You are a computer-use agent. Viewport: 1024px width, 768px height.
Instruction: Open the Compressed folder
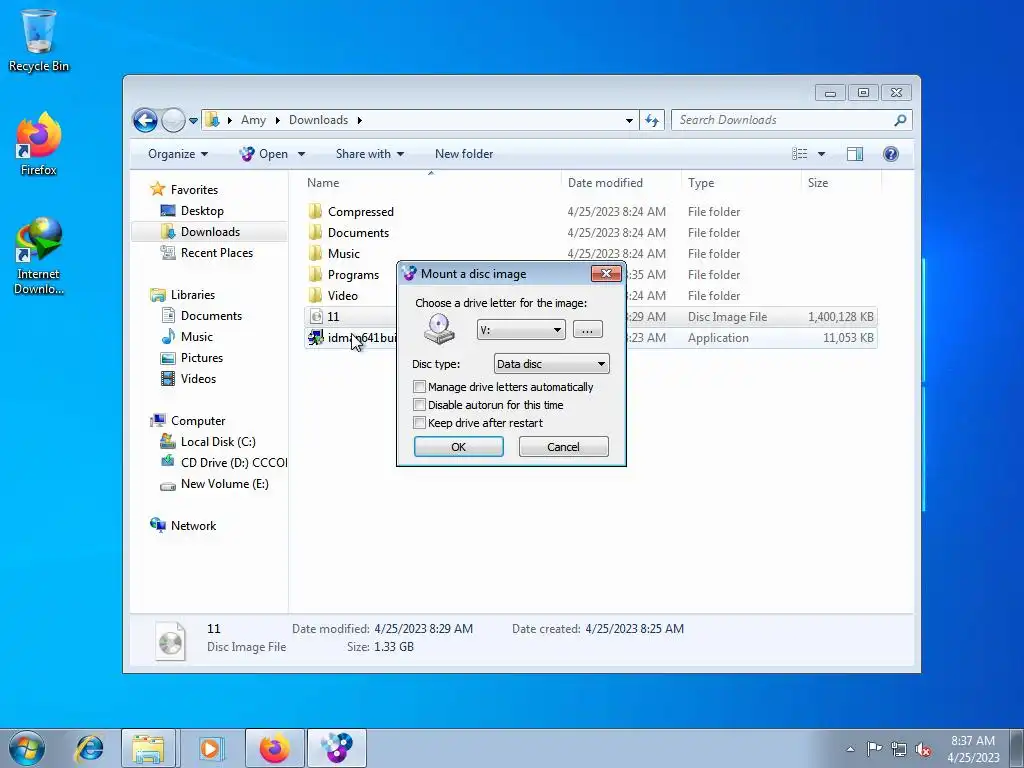coord(360,212)
